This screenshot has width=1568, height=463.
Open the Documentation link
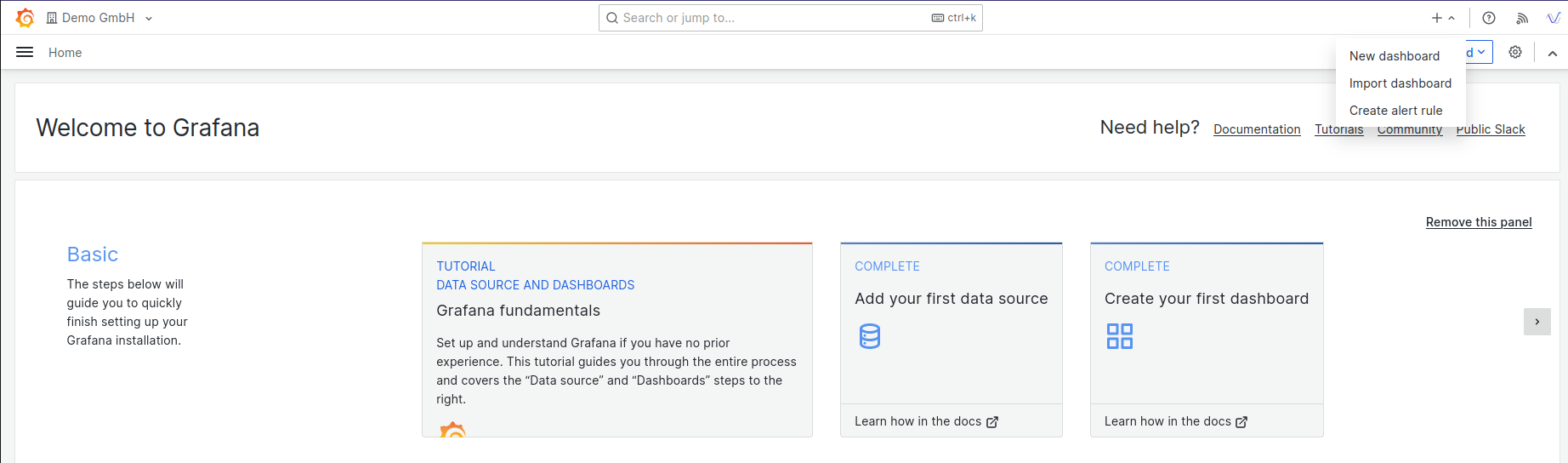(x=1256, y=129)
